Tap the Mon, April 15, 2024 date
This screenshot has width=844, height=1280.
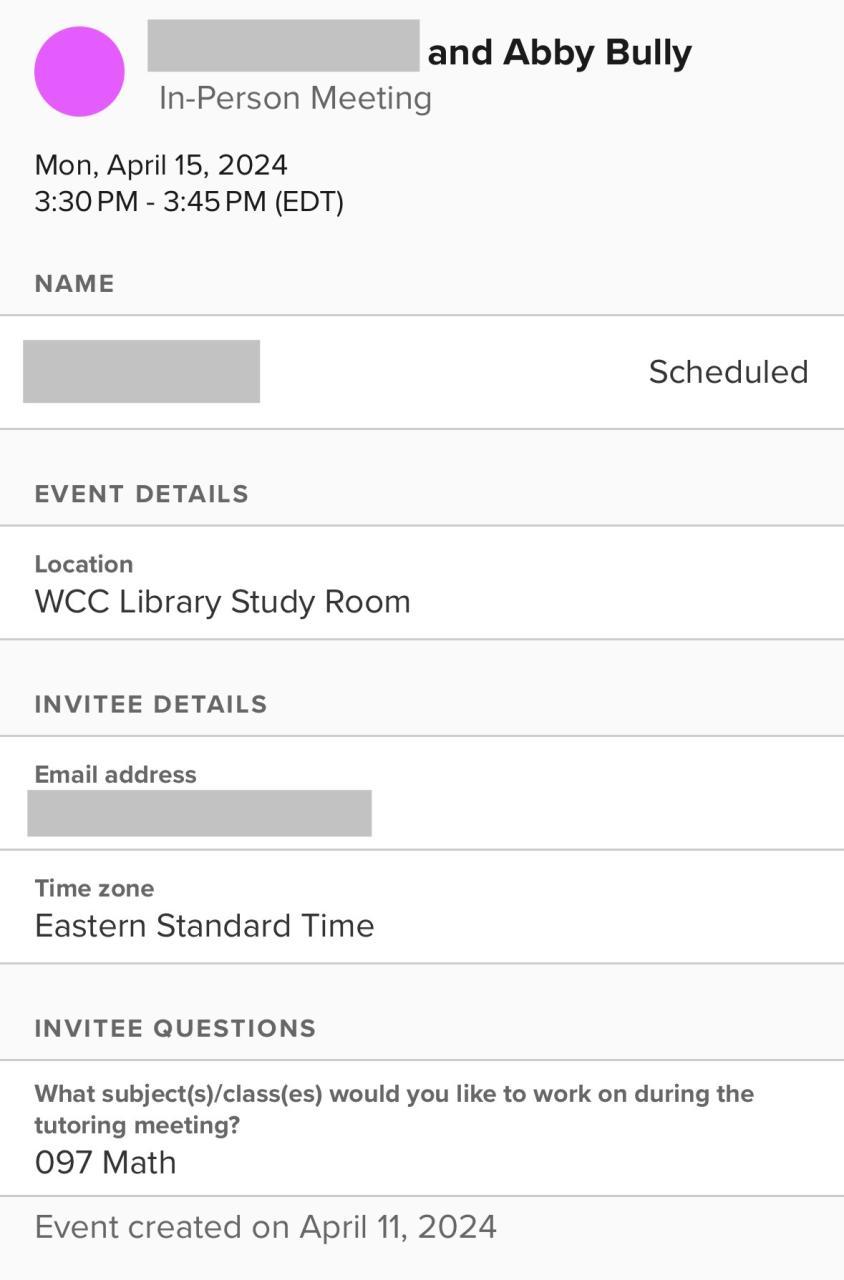[161, 165]
